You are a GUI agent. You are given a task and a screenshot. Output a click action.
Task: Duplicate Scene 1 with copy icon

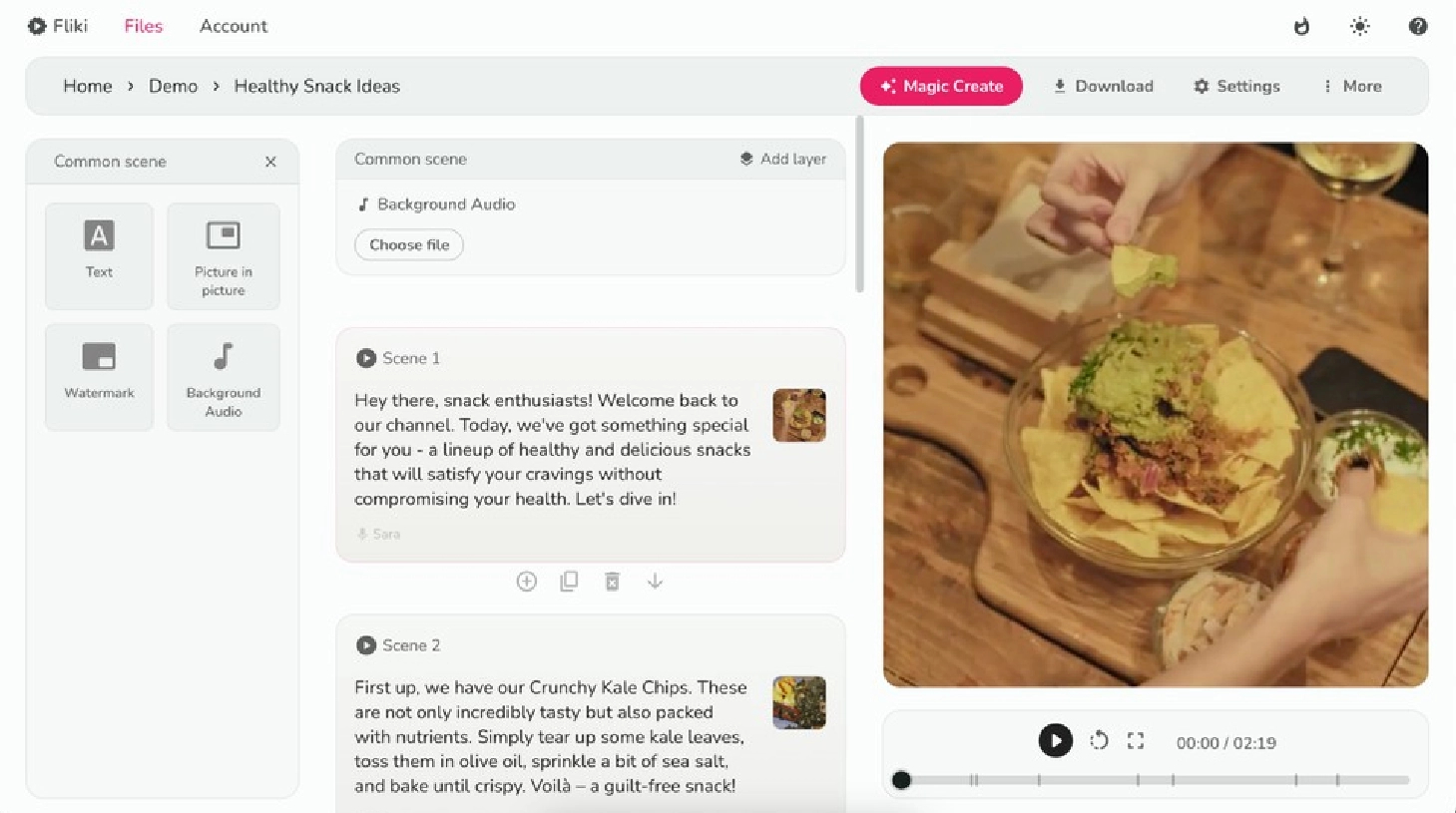pos(569,582)
